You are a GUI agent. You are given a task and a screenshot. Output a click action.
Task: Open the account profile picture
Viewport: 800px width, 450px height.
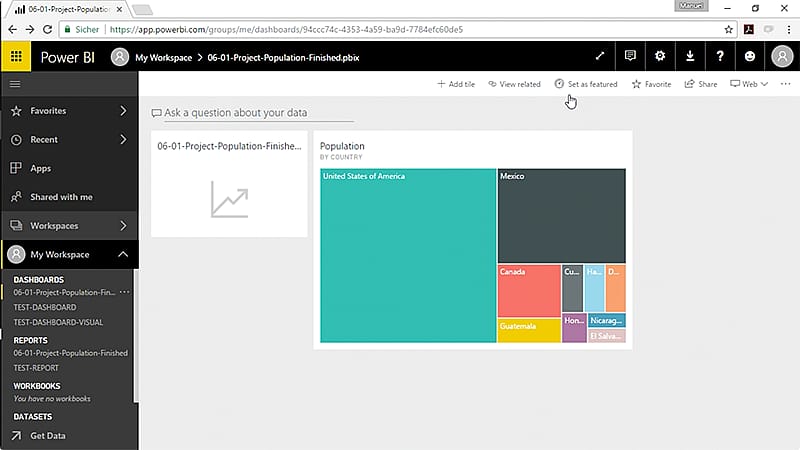(782, 56)
